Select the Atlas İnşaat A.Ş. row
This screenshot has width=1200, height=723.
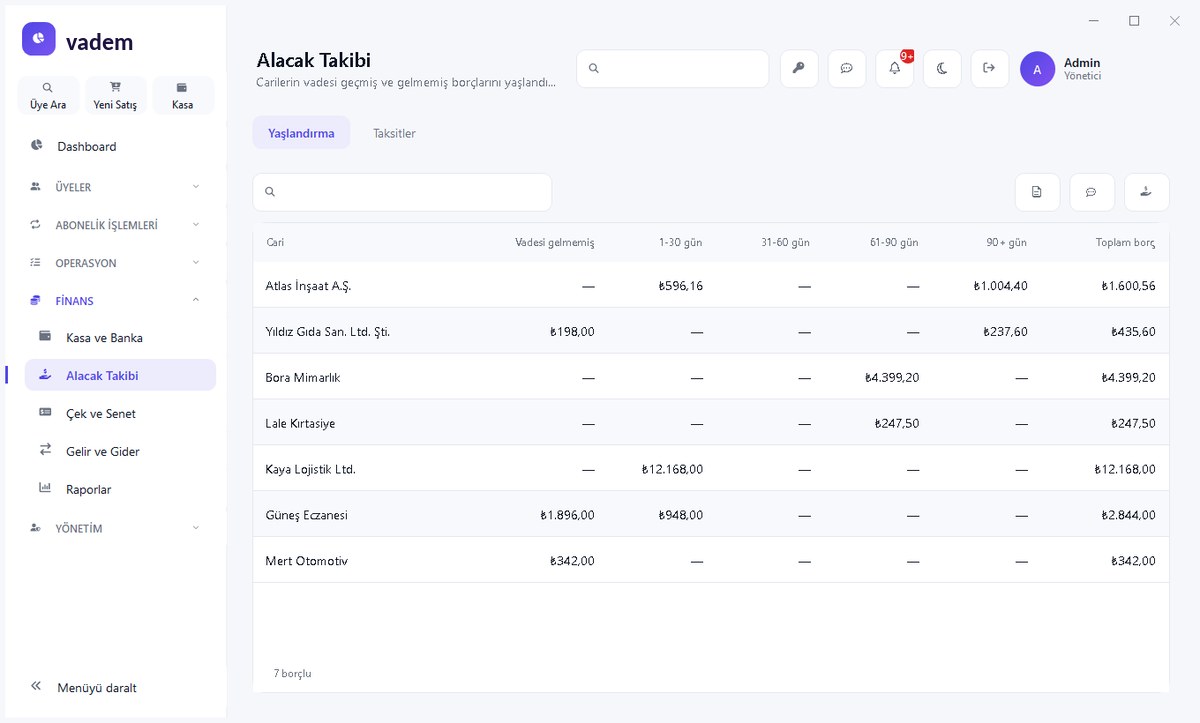(711, 286)
